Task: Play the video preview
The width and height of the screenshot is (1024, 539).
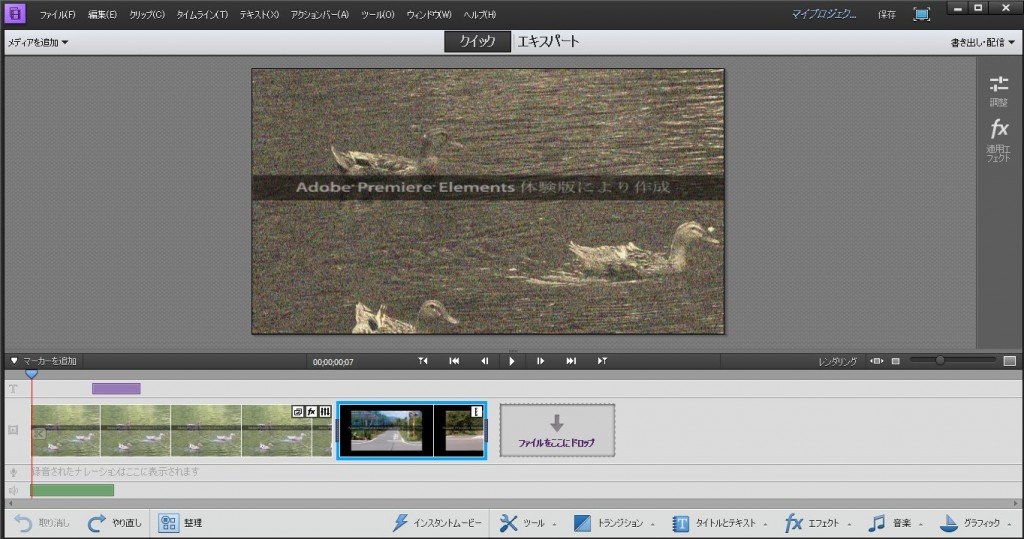Action: pyautogui.click(x=511, y=361)
